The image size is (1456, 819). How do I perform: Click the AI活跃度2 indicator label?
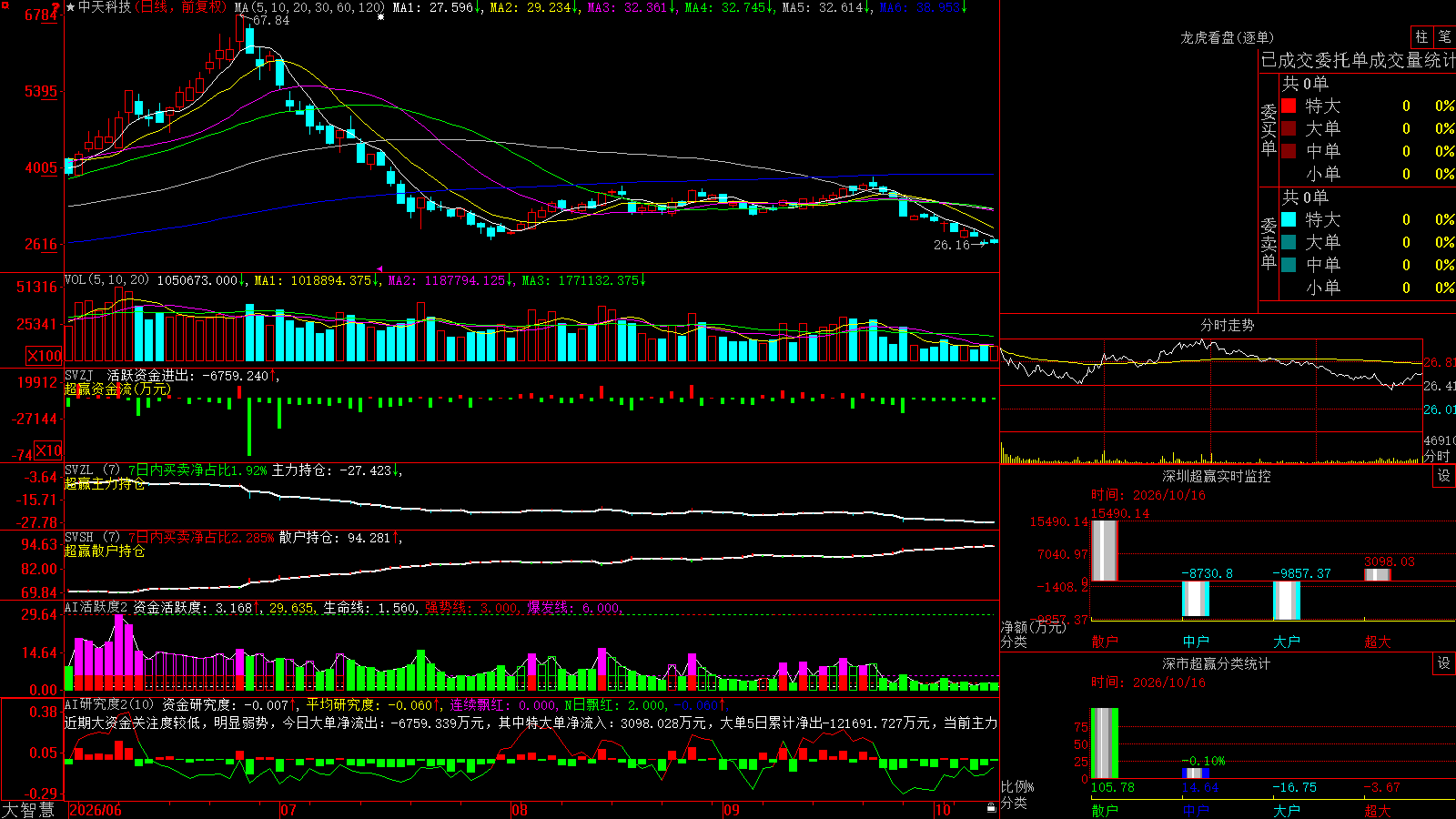click(96, 607)
